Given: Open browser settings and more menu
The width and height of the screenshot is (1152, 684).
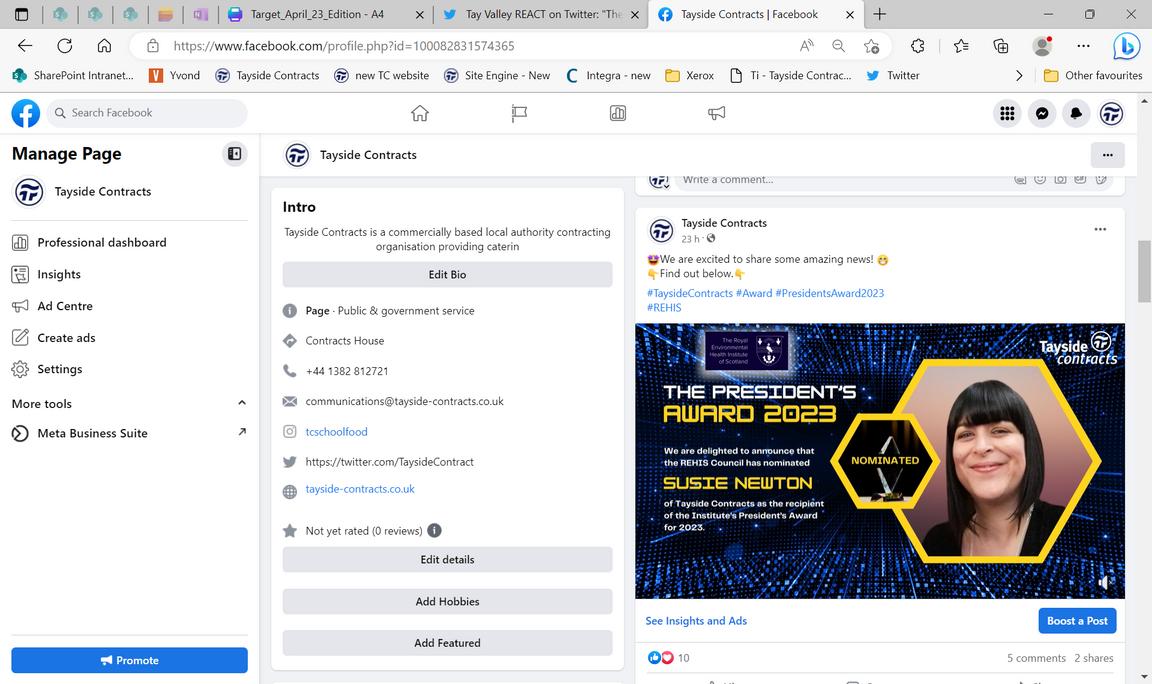Looking at the screenshot, I should [1083, 46].
